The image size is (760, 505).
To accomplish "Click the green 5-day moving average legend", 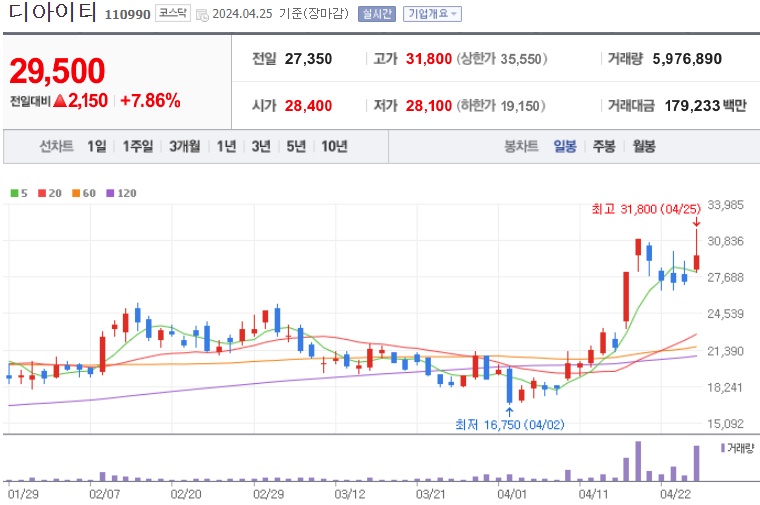I will pos(19,193).
